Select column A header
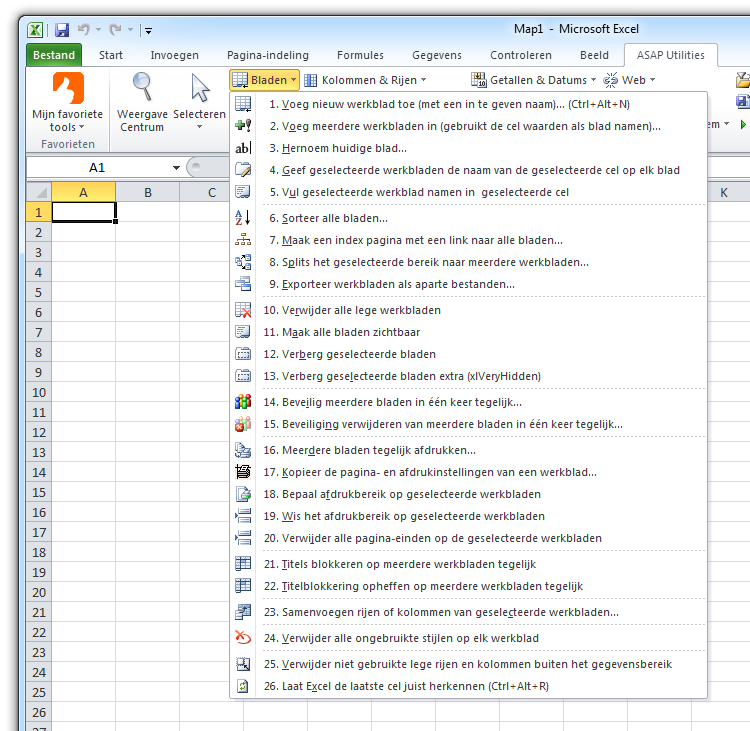Screen dimensions: 750x731 click(x=83, y=192)
